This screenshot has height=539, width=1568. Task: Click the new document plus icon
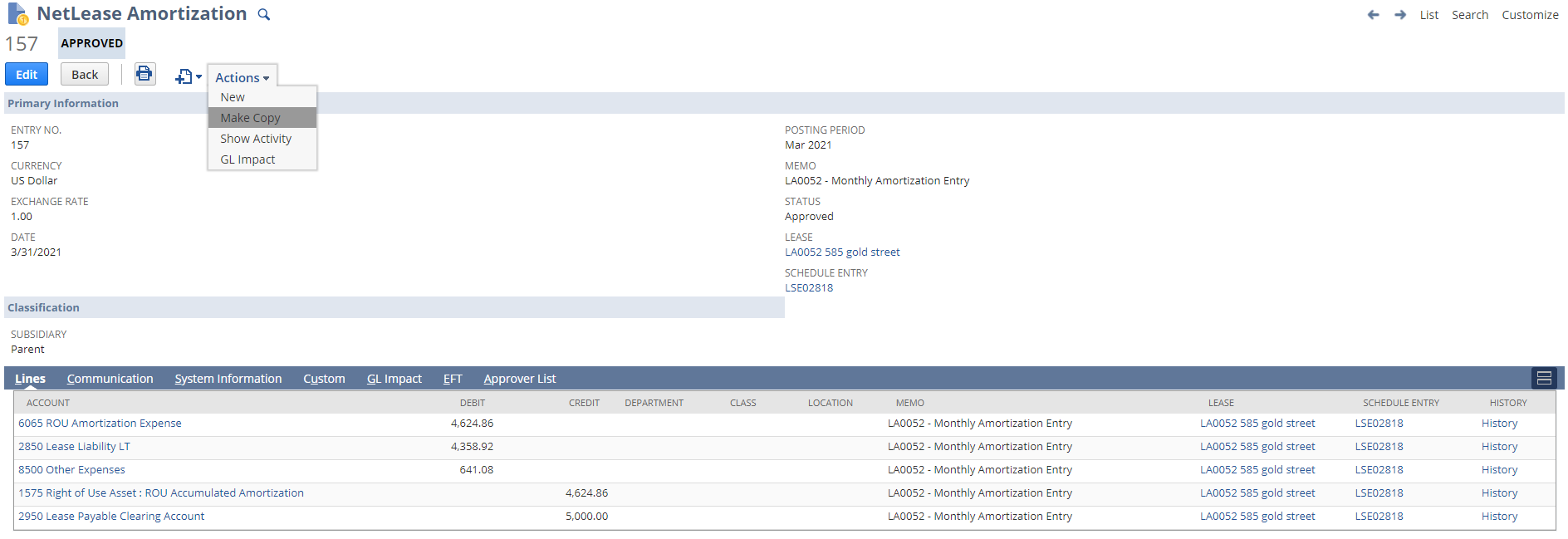183,77
